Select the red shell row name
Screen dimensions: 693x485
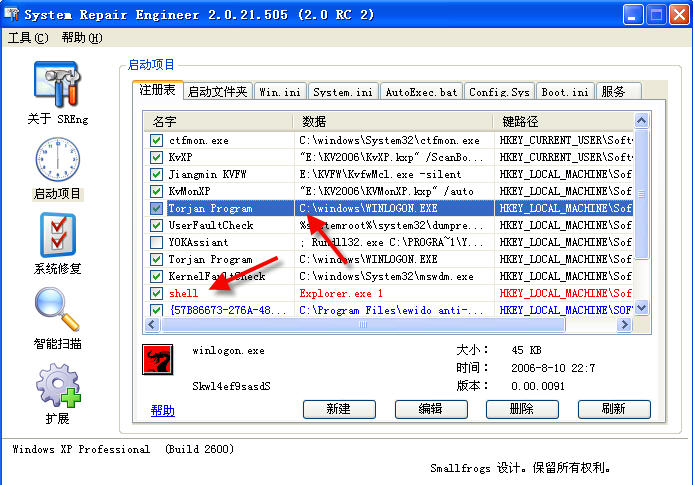183,293
